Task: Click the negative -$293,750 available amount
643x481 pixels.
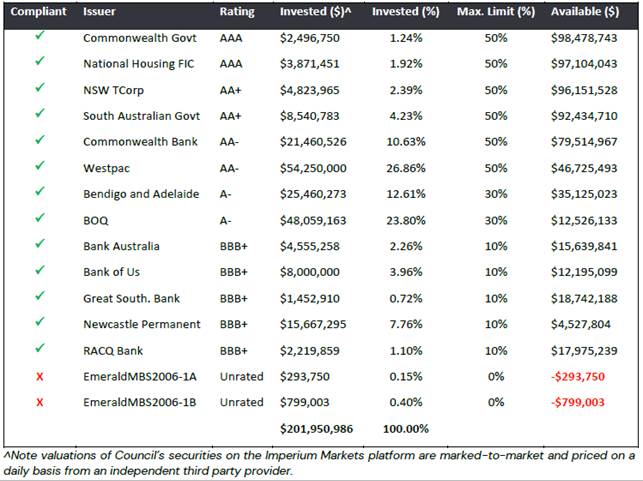Action: coord(578,376)
